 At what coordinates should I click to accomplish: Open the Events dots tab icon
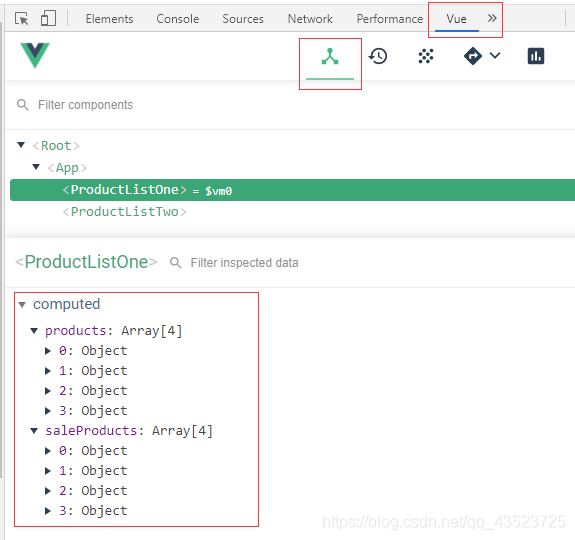point(426,56)
